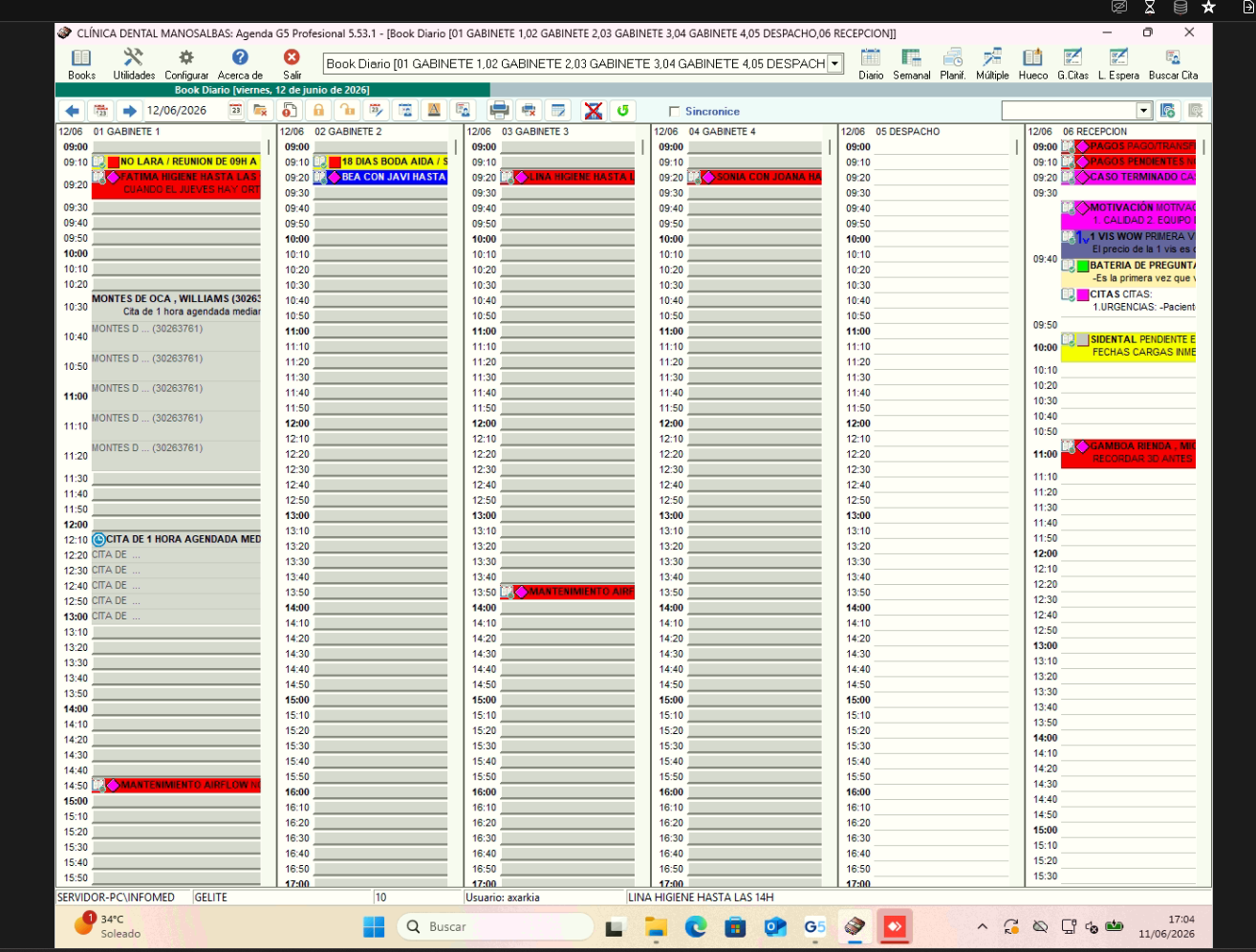Viewport: 1256px width, 952px height.
Task: Open the Books toolbar button
Action: point(81,64)
